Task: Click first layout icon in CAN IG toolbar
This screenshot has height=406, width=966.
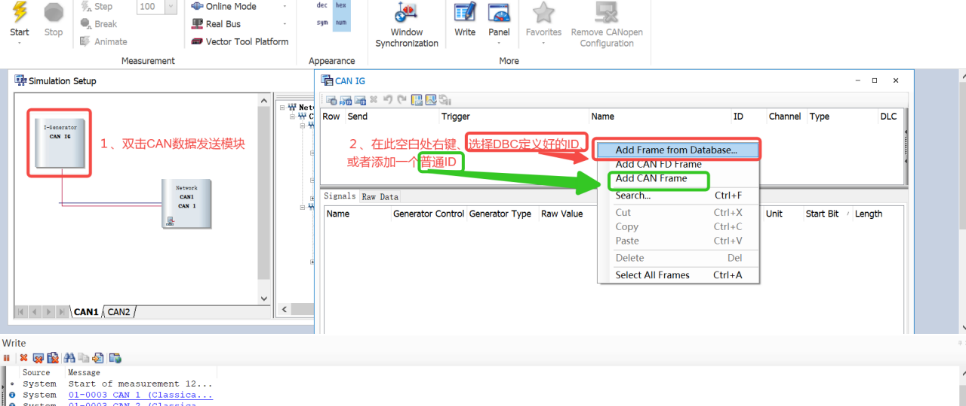Action: (416, 100)
